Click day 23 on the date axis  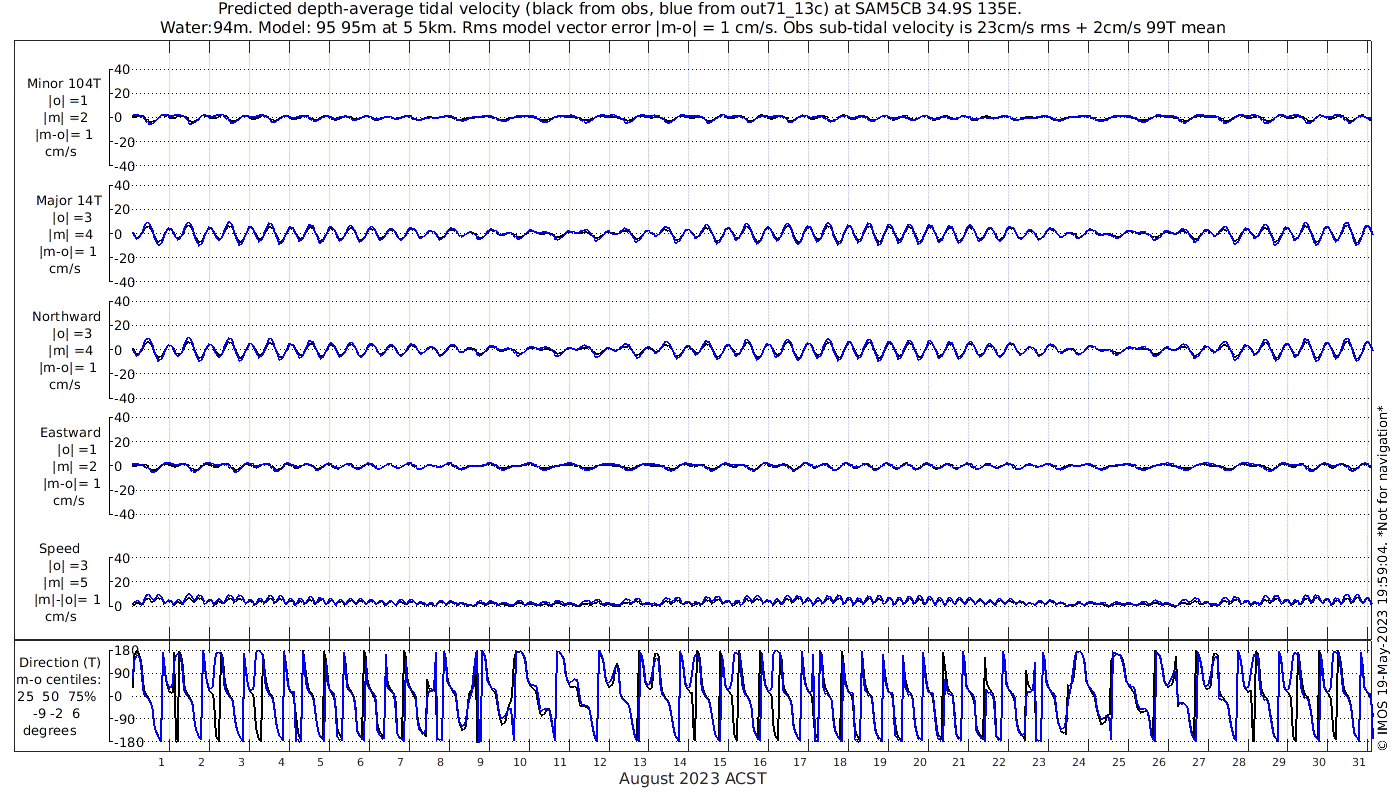coord(1039,762)
